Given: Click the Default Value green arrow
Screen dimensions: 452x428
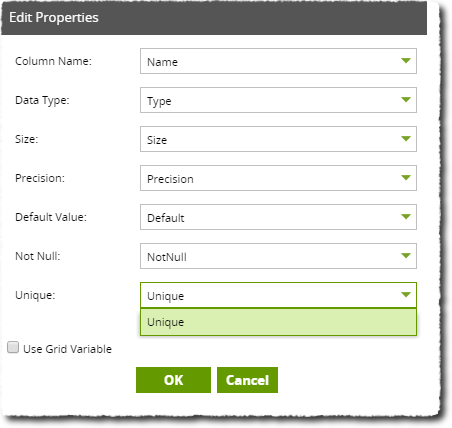Looking at the screenshot, I should tap(406, 217).
